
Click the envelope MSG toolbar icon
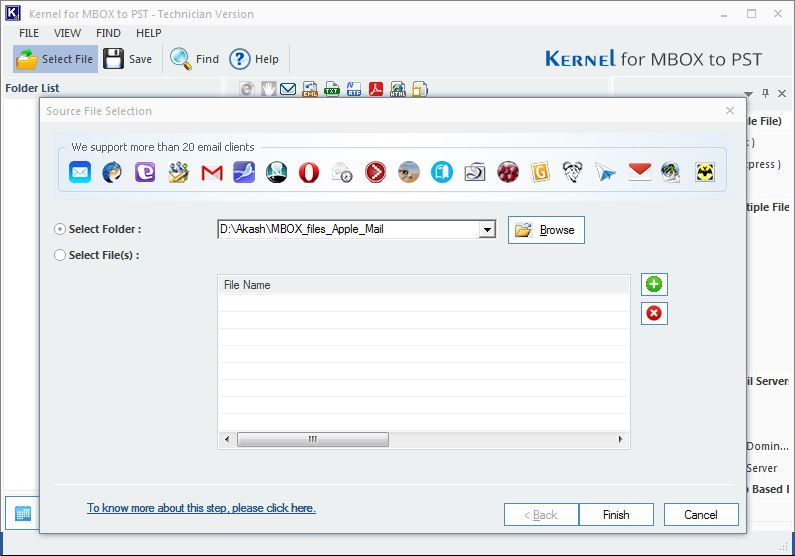pyautogui.click(x=288, y=89)
